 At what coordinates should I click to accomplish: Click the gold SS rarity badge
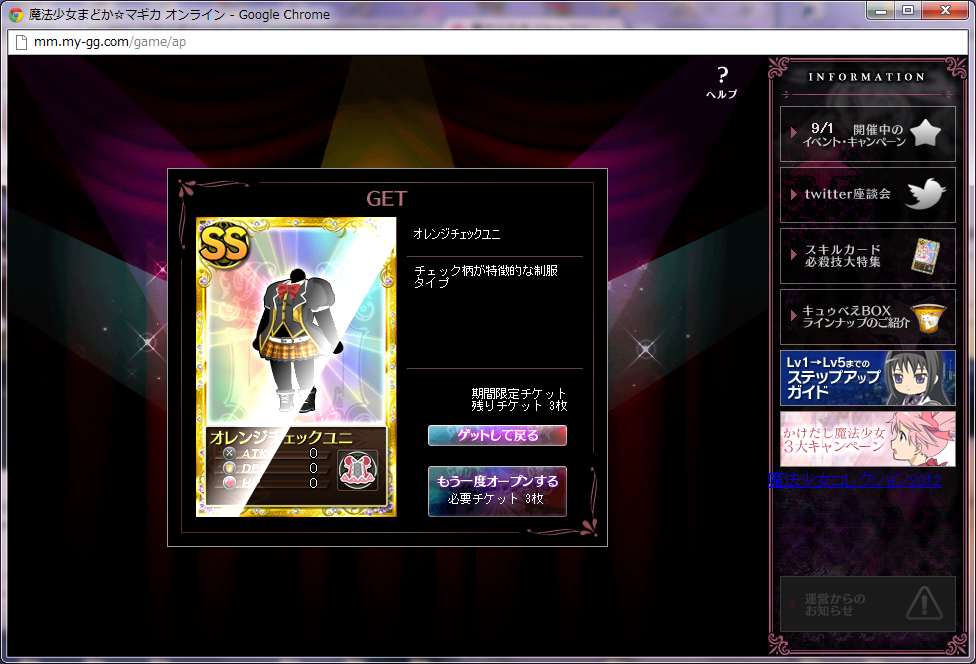[225, 245]
